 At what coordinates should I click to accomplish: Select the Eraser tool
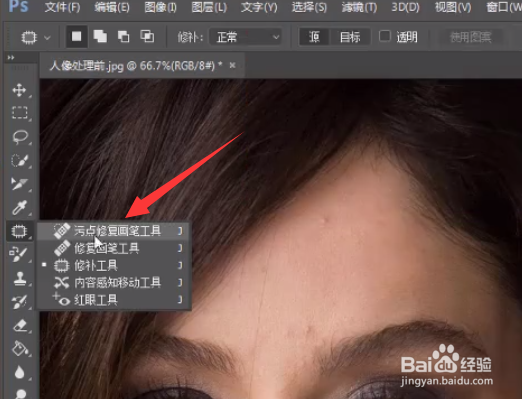tap(19, 326)
